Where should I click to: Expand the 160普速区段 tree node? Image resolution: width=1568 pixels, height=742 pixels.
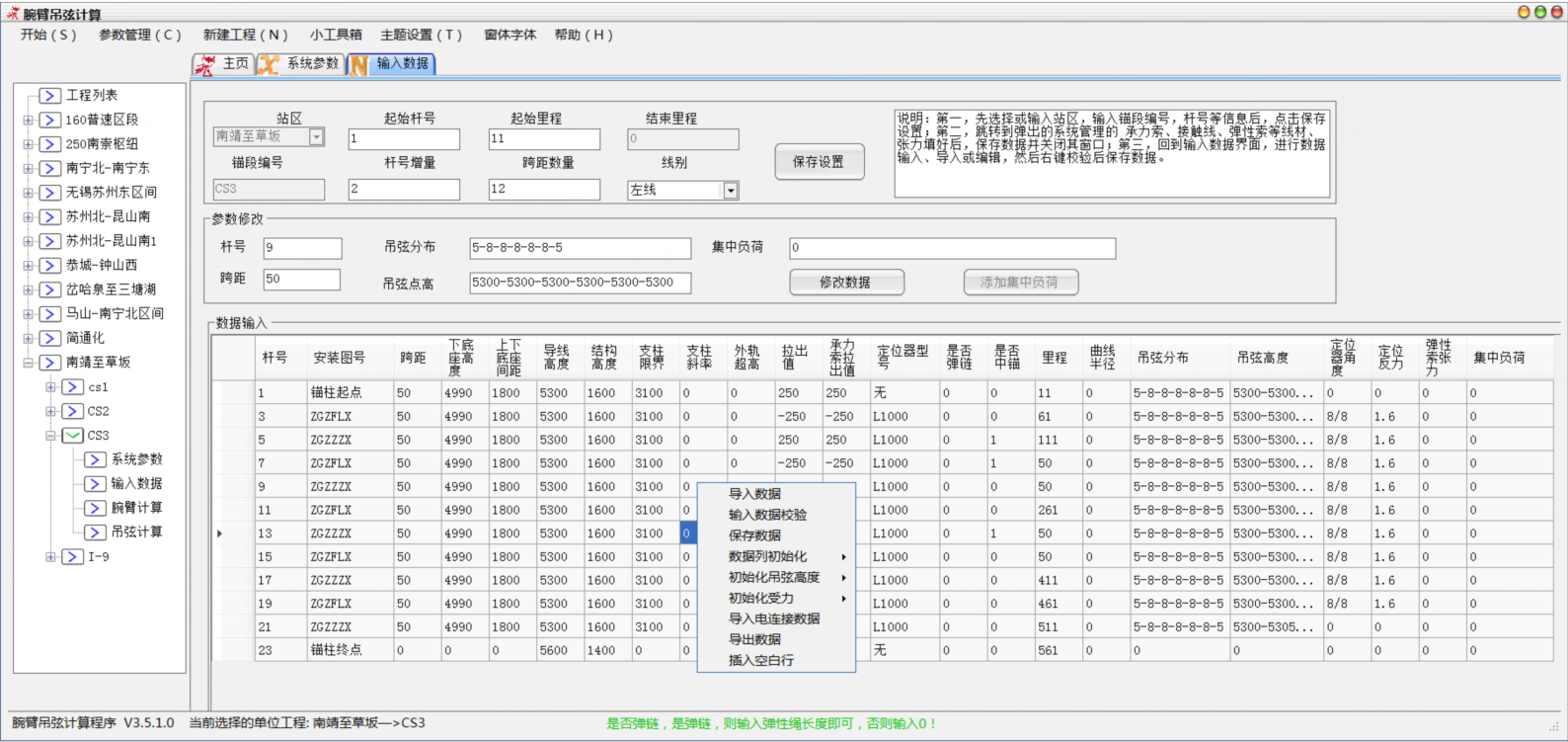pos(28,120)
